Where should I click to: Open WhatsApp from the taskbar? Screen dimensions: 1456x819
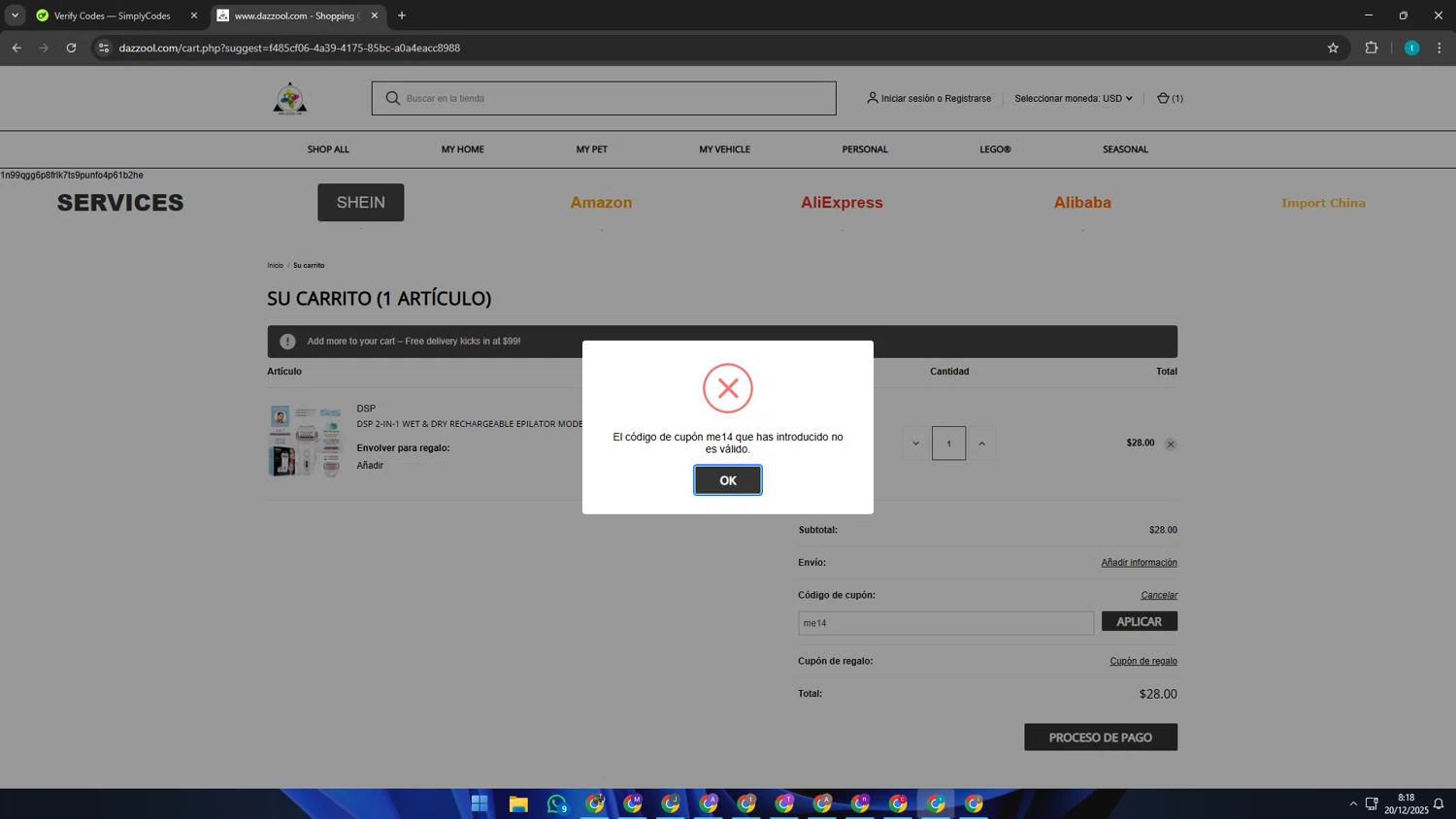click(x=556, y=803)
